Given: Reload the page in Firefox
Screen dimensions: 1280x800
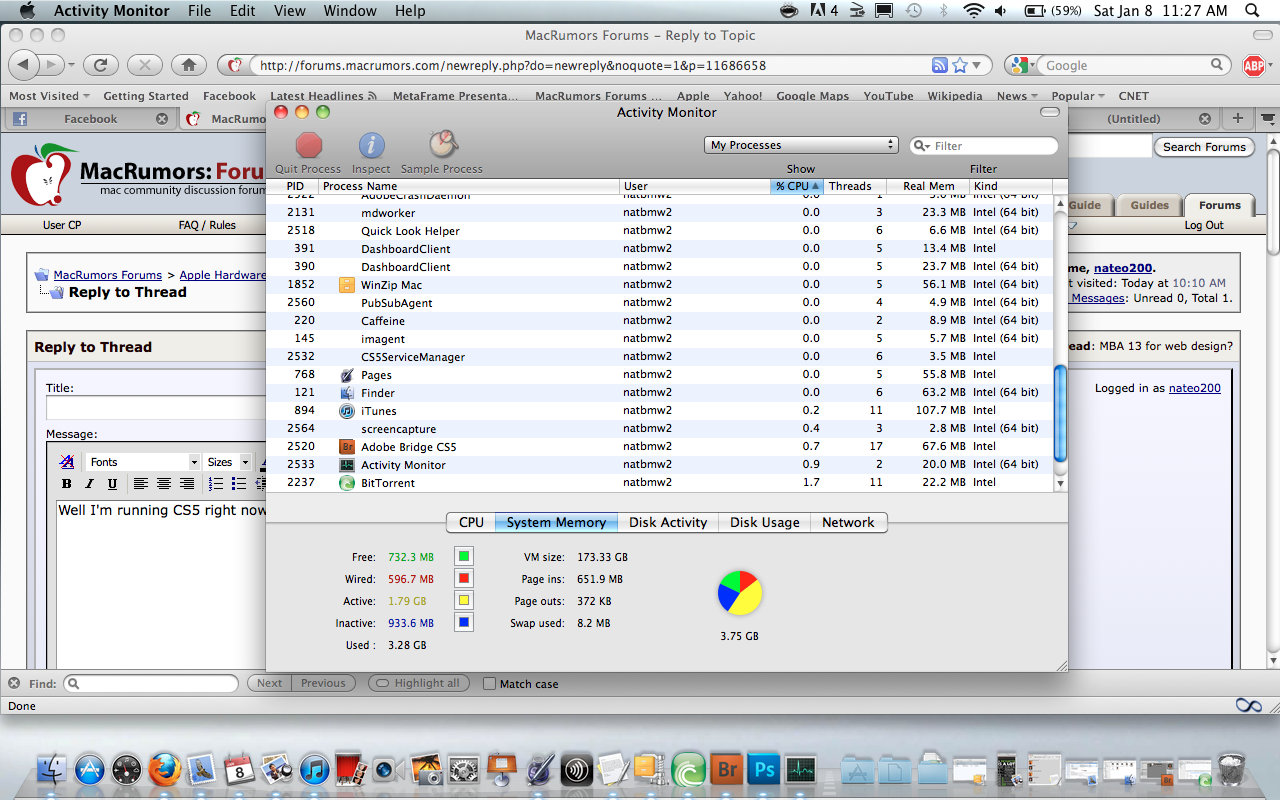Looking at the screenshot, I should (x=100, y=65).
